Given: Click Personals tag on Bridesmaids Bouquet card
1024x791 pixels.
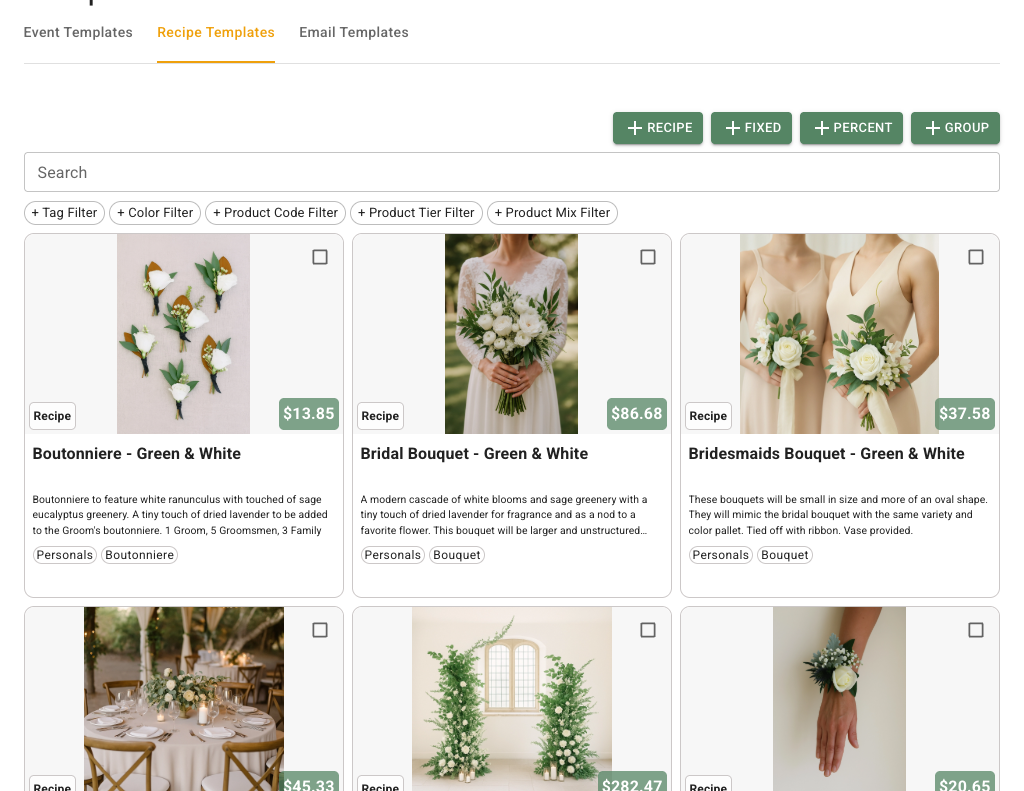Looking at the screenshot, I should click(720, 555).
